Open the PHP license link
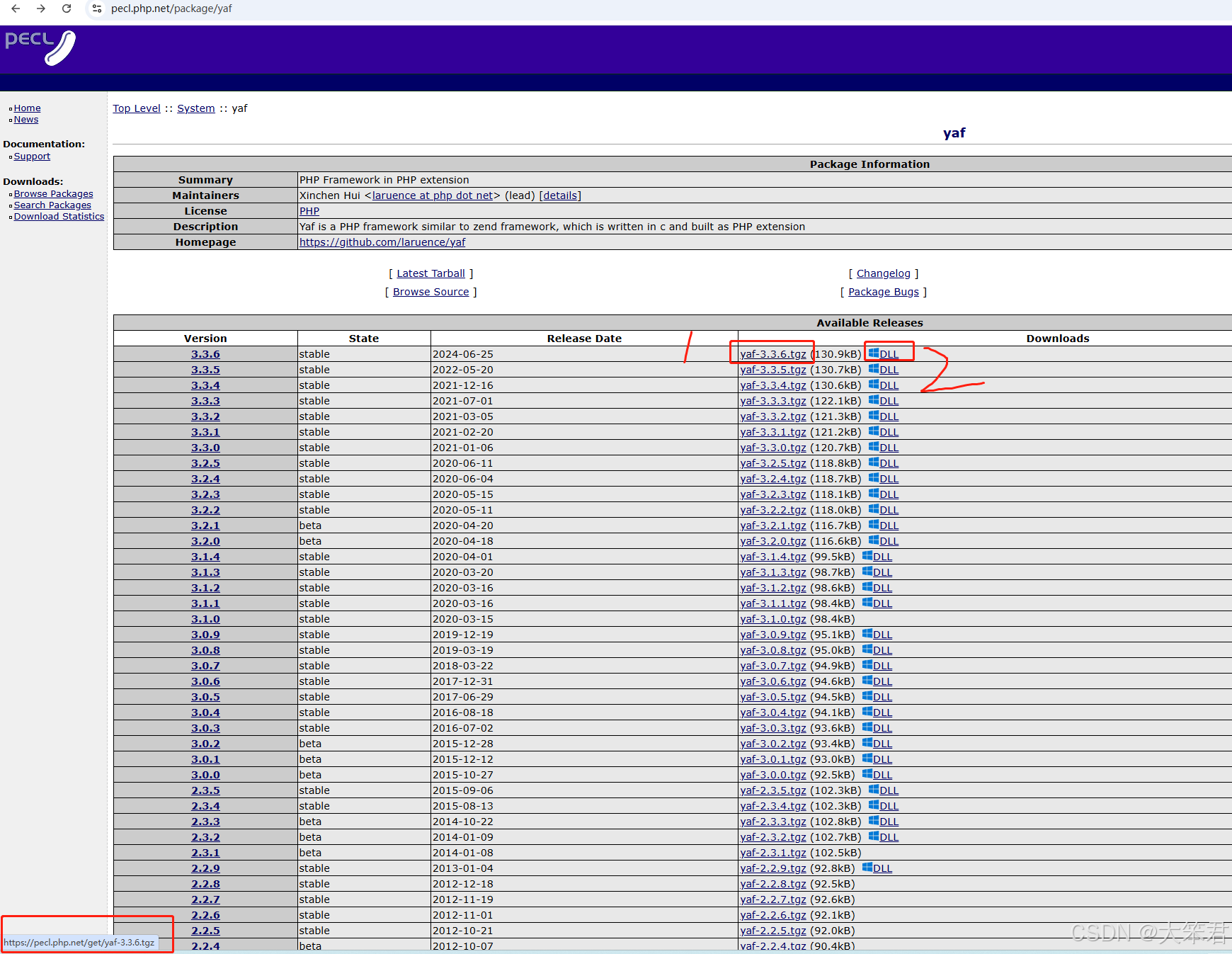This screenshot has width=1232, height=954. tap(309, 211)
